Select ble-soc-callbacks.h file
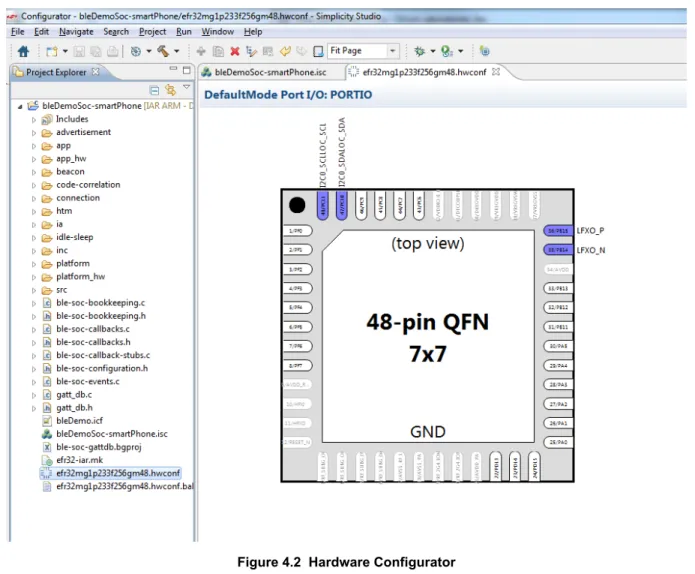The height and width of the screenshot is (574, 695). pos(93,342)
